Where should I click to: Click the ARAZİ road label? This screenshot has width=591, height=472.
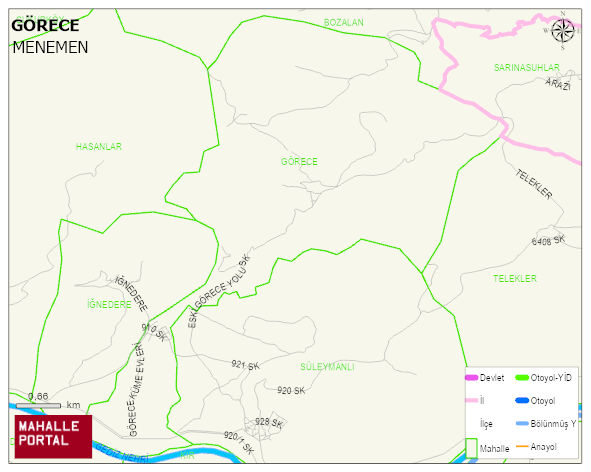pyautogui.click(x=558, y=84)
